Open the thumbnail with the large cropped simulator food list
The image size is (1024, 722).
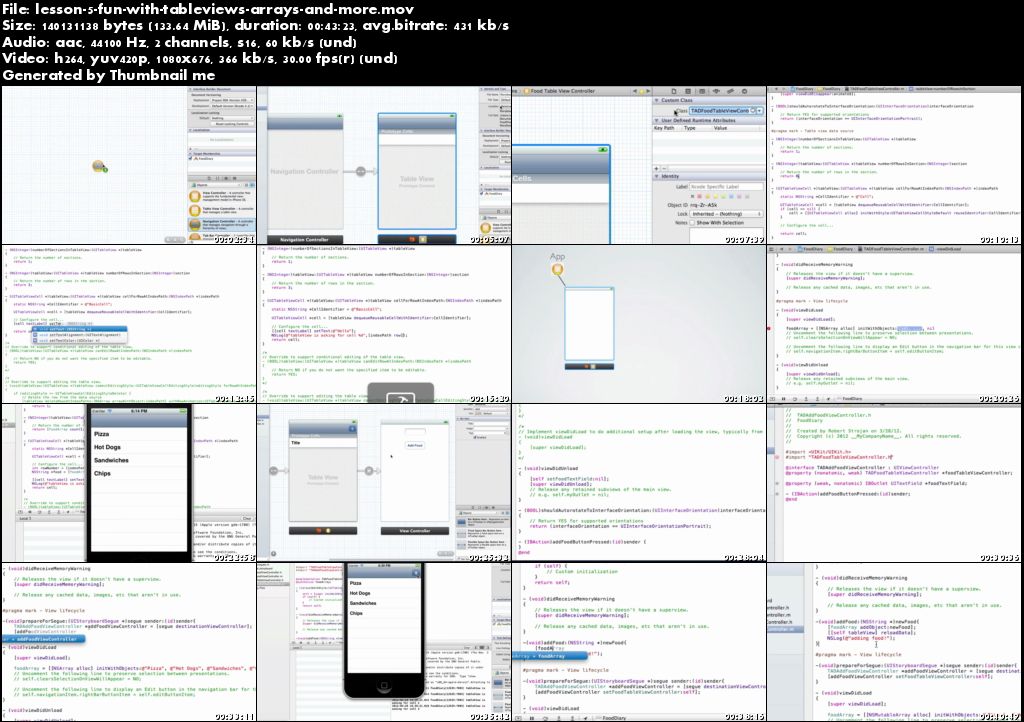[129, 483]
